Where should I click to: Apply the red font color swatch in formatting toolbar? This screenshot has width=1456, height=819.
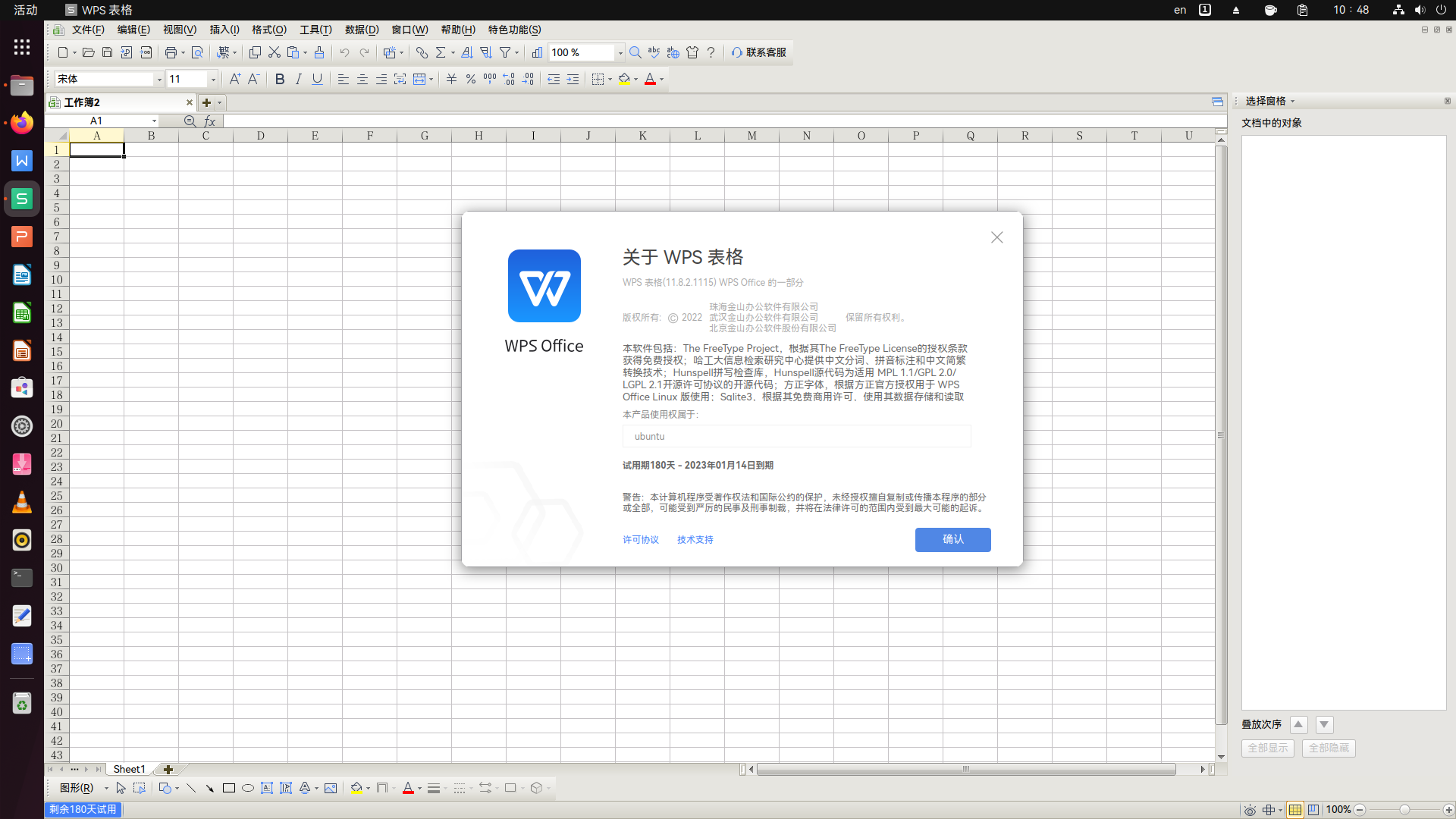tap(650, 79)
